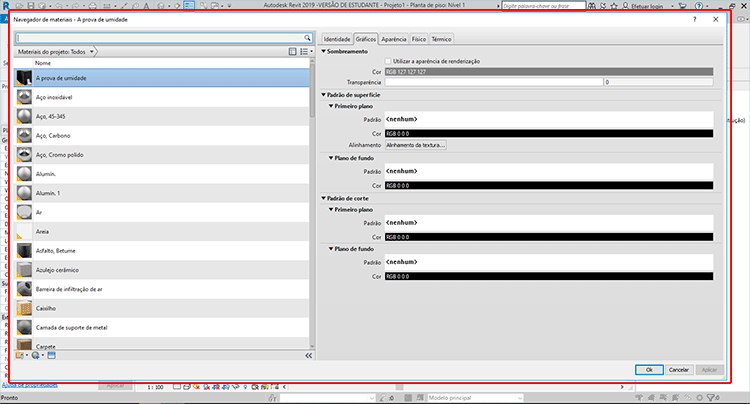The width and height of the screenshot is (750, 404).
Task: Click the Revit application R logo
Action: point(6,6)
